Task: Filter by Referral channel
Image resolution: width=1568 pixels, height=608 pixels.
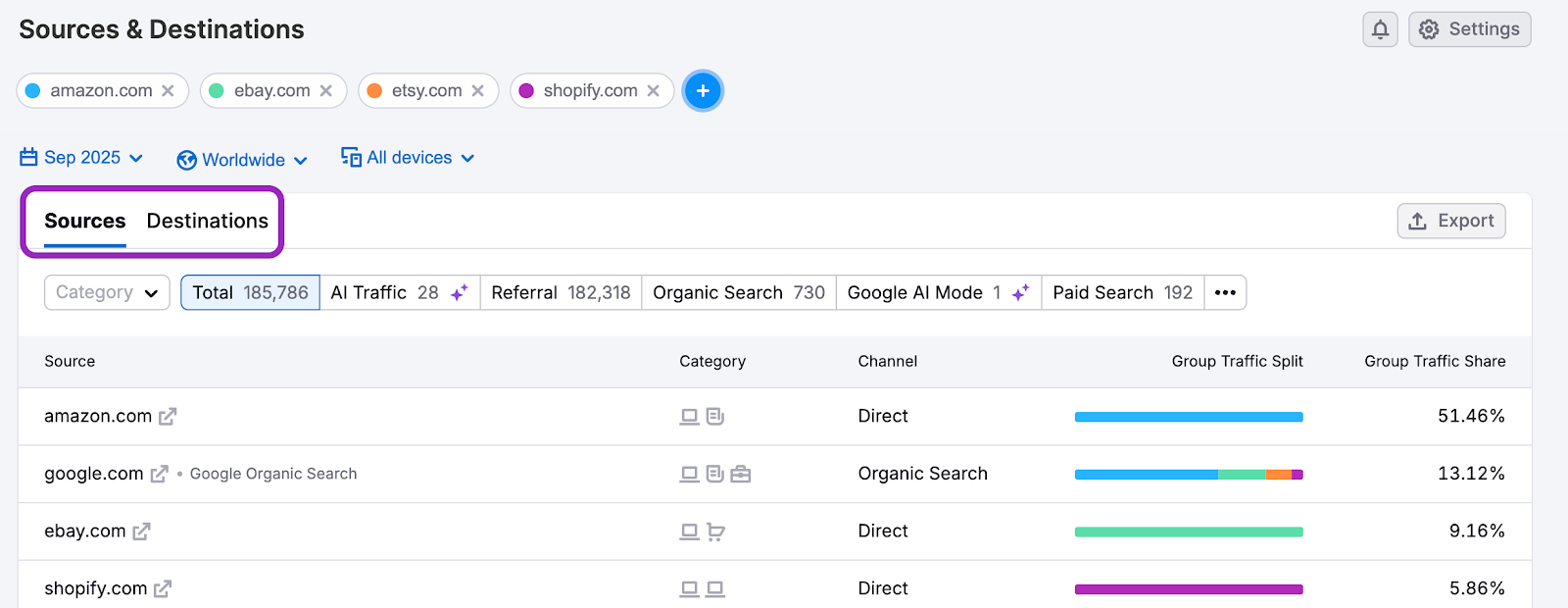Action: (x=561, y=292)
